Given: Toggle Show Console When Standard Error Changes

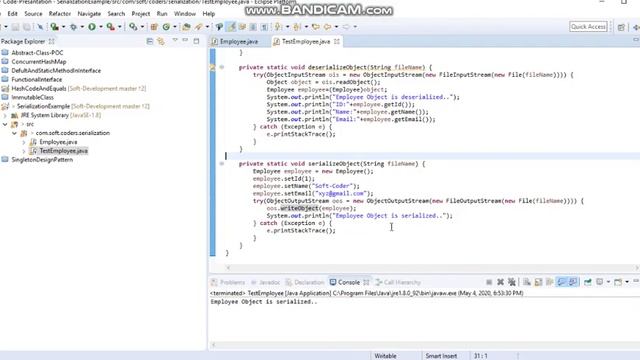Looking at the screenshot, I should coord(573,282).
